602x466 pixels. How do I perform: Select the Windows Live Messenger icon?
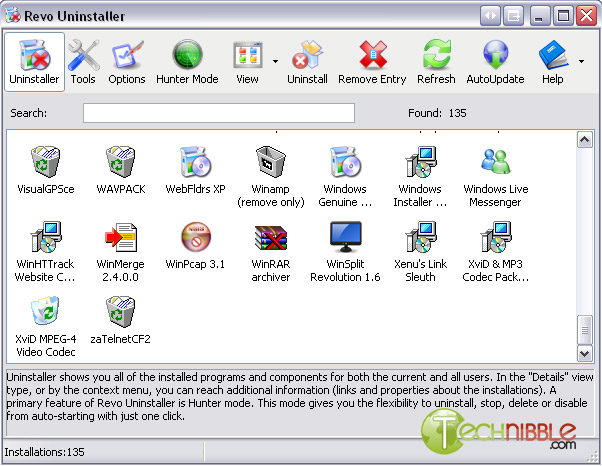(x=496, y=161)
